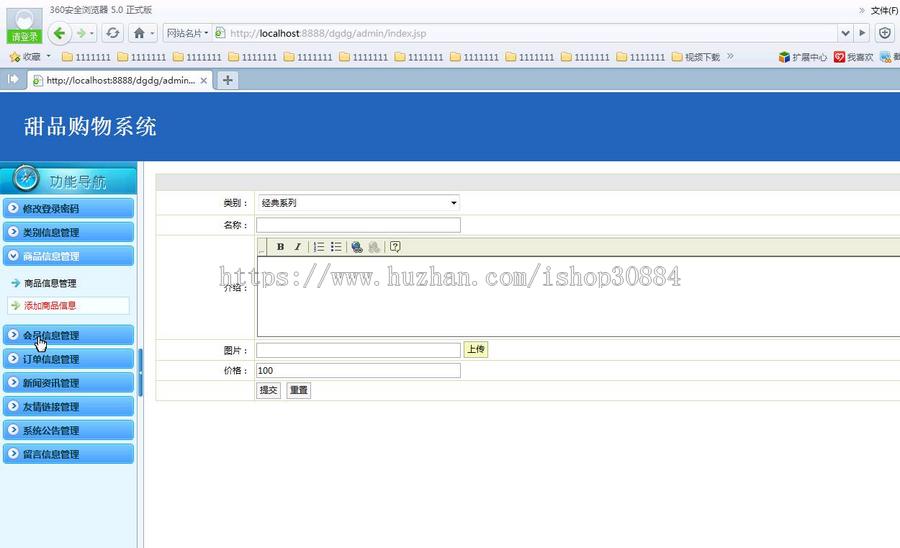Screen dimensions: 900x548
Task: Open the forward history dropdown arrow
Action: pyautogui.click(x=92, y=33)
